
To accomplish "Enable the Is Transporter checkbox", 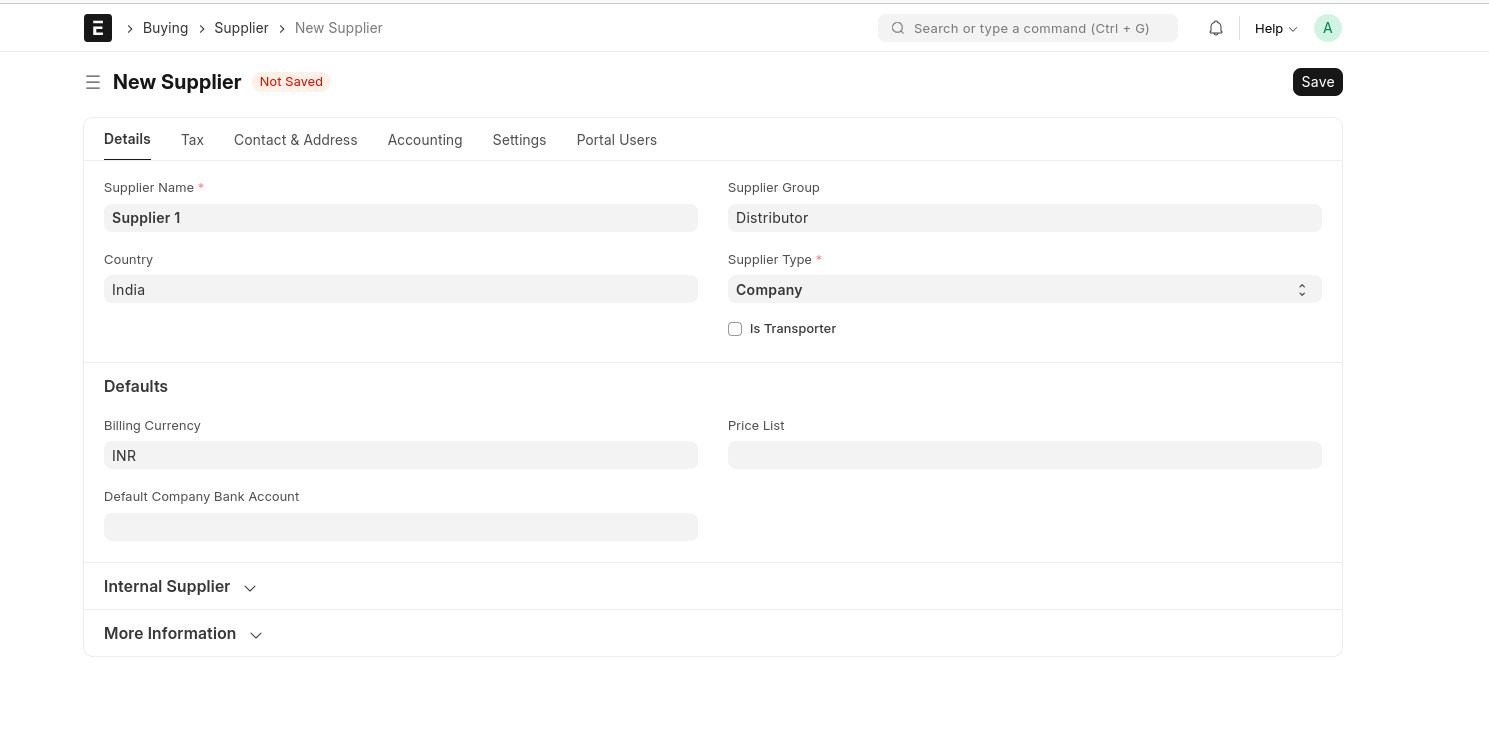I will pos(735,329).
